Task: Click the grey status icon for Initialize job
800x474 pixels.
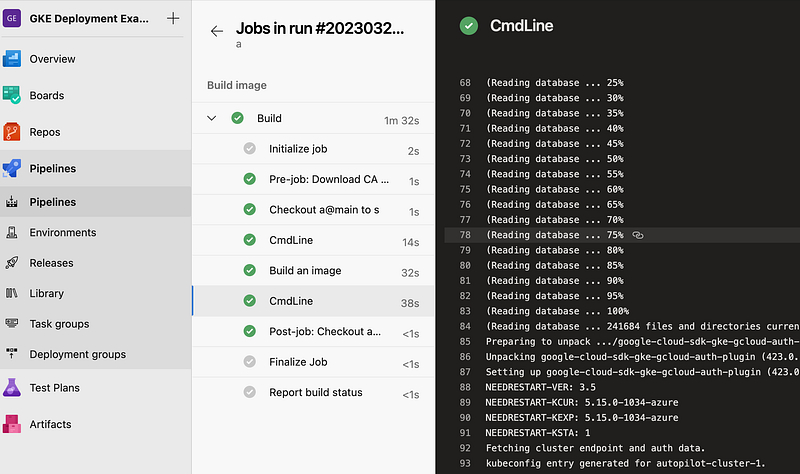Action: coord(249,148)
